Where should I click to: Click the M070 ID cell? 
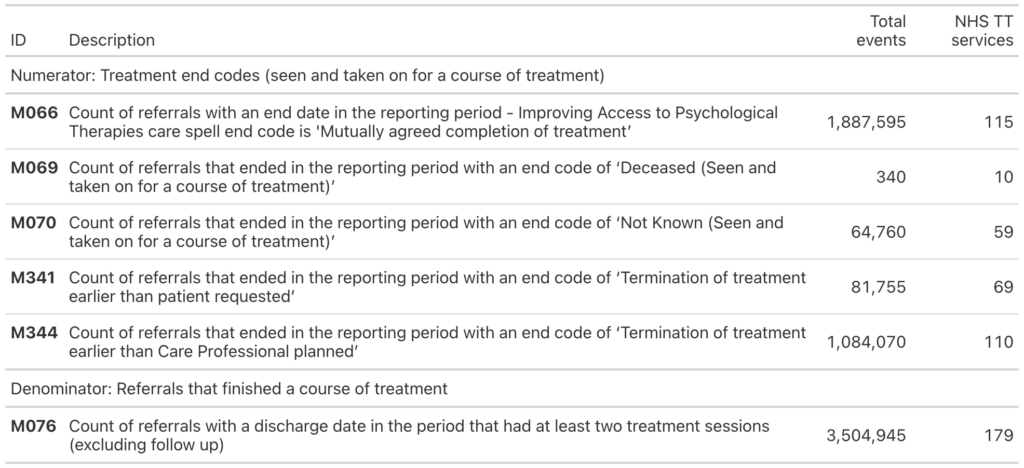tap(34, 223)
